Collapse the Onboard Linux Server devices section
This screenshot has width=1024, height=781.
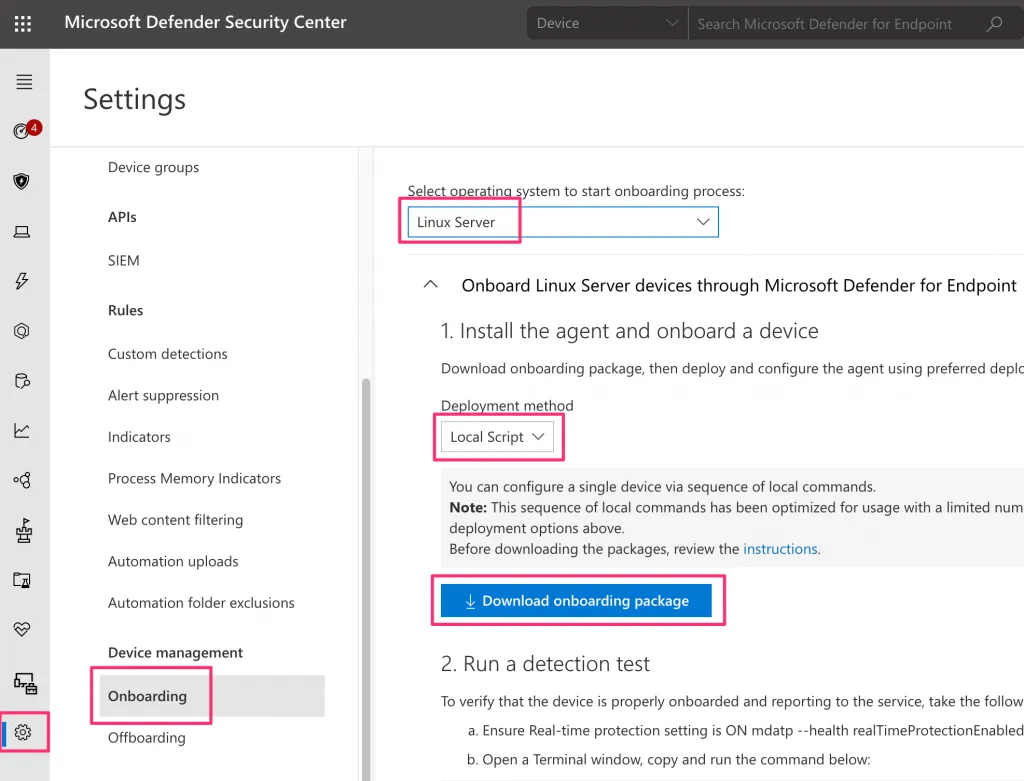[431, 285]
